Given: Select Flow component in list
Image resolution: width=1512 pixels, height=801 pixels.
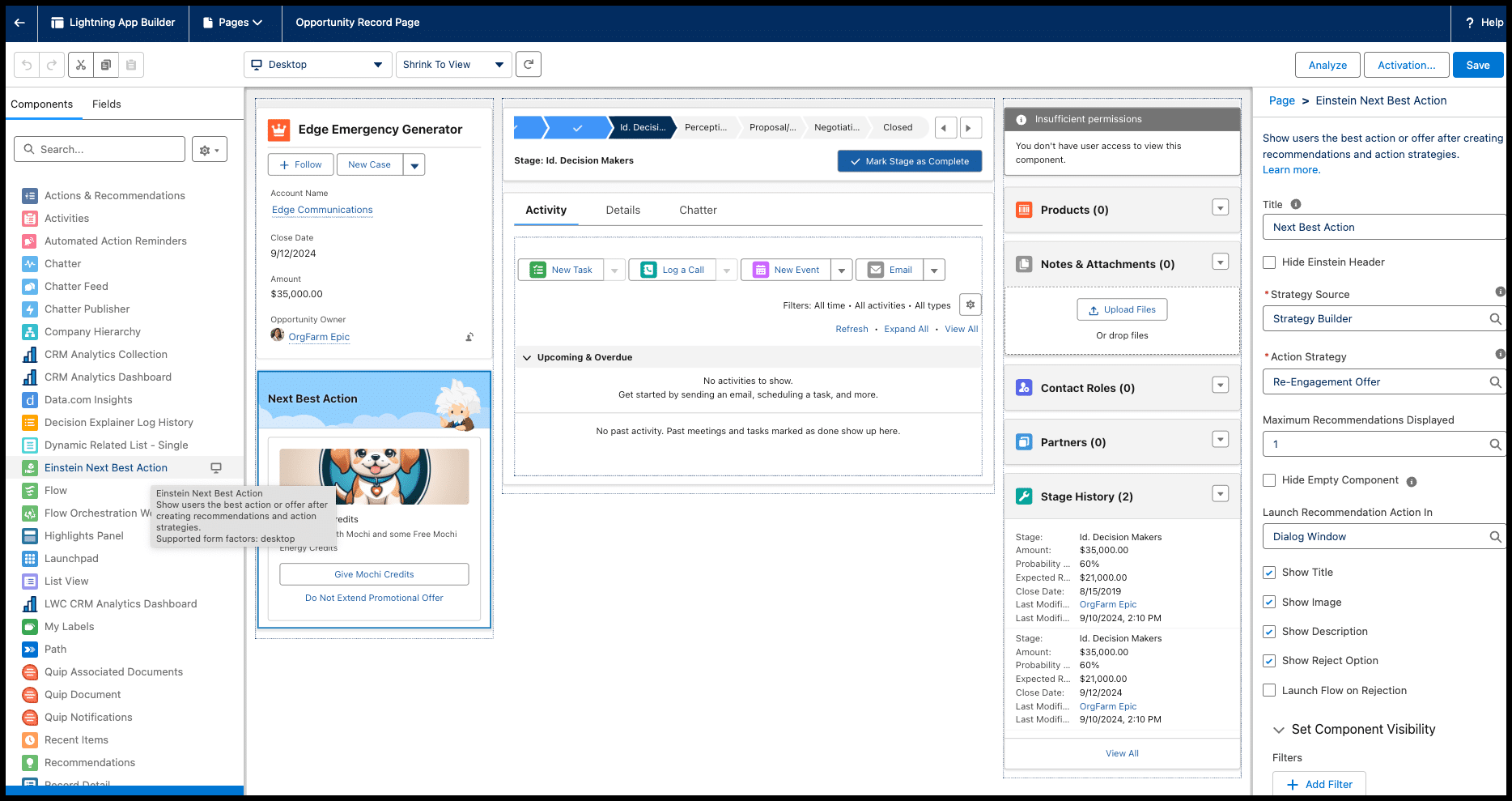Looking at the screenshot, I should pos(56,491).
